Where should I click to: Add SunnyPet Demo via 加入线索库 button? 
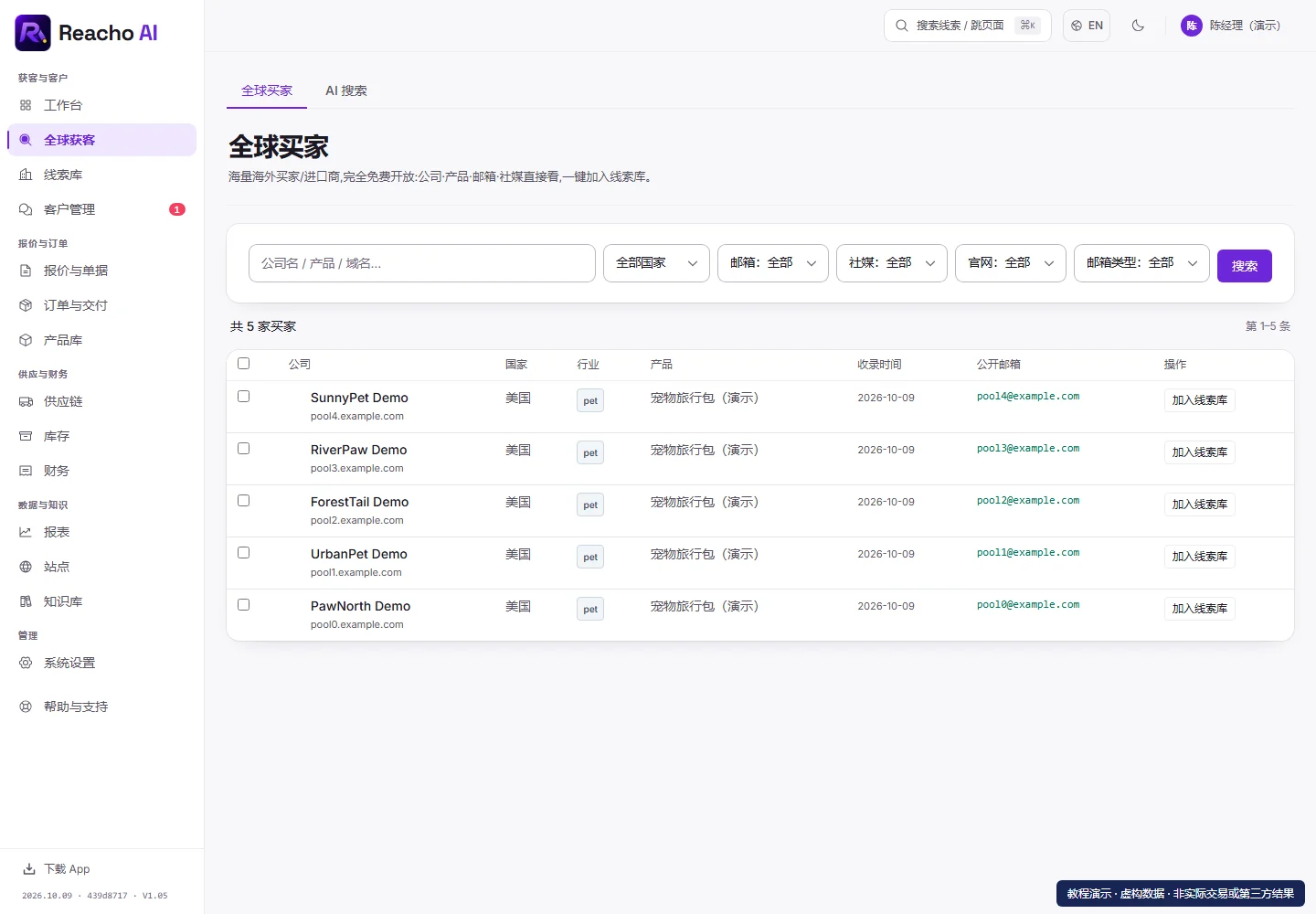point(1200,400)
